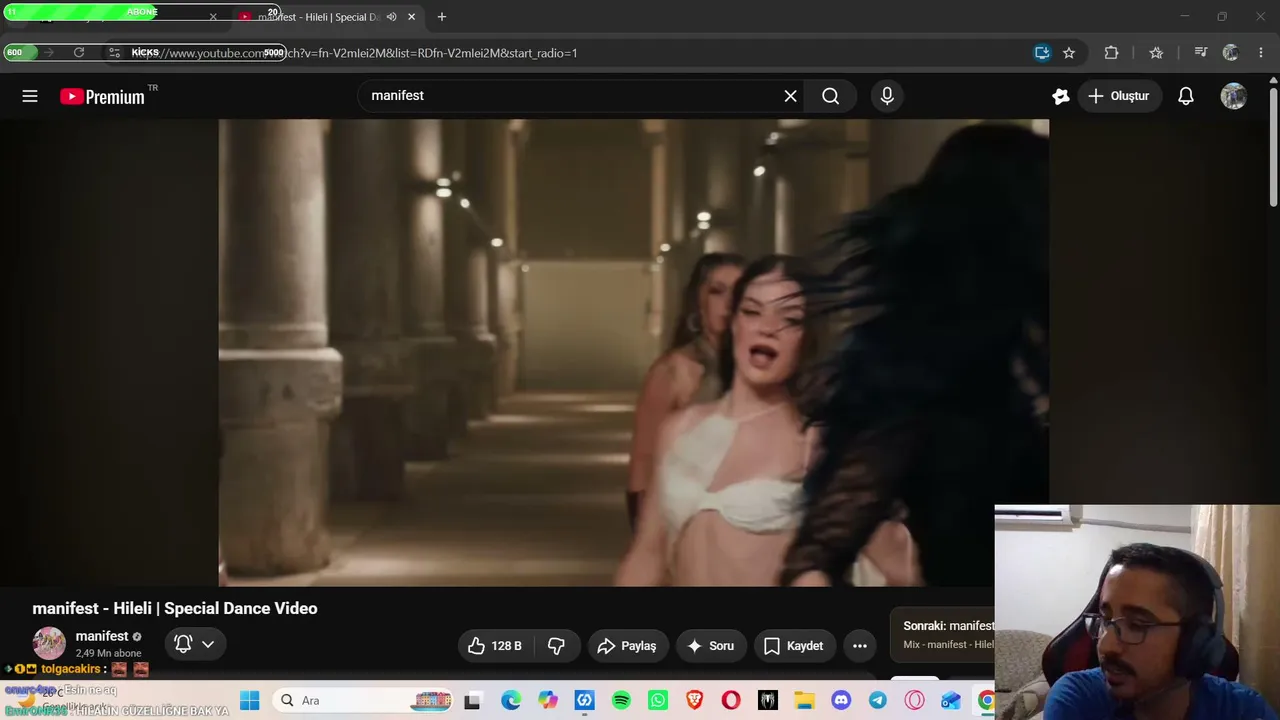This screenshot has height=720, width=1280.
Task: Open Opera GX from the taskbar
Action: 915,701
